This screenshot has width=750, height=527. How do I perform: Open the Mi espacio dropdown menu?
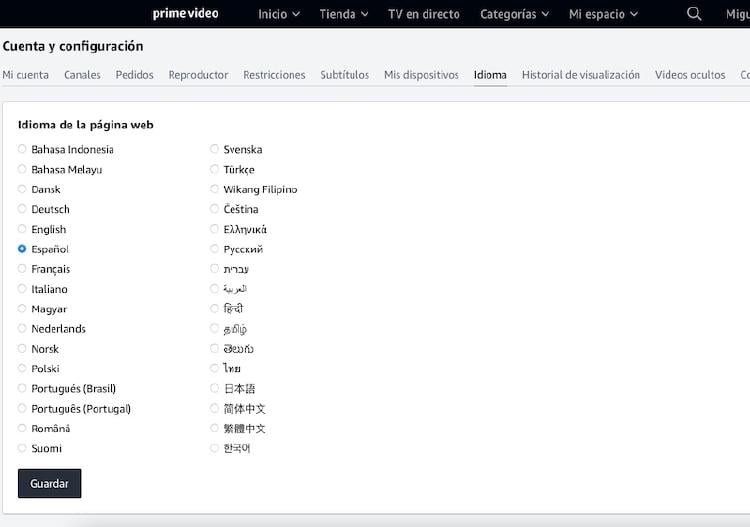point(610,14)
